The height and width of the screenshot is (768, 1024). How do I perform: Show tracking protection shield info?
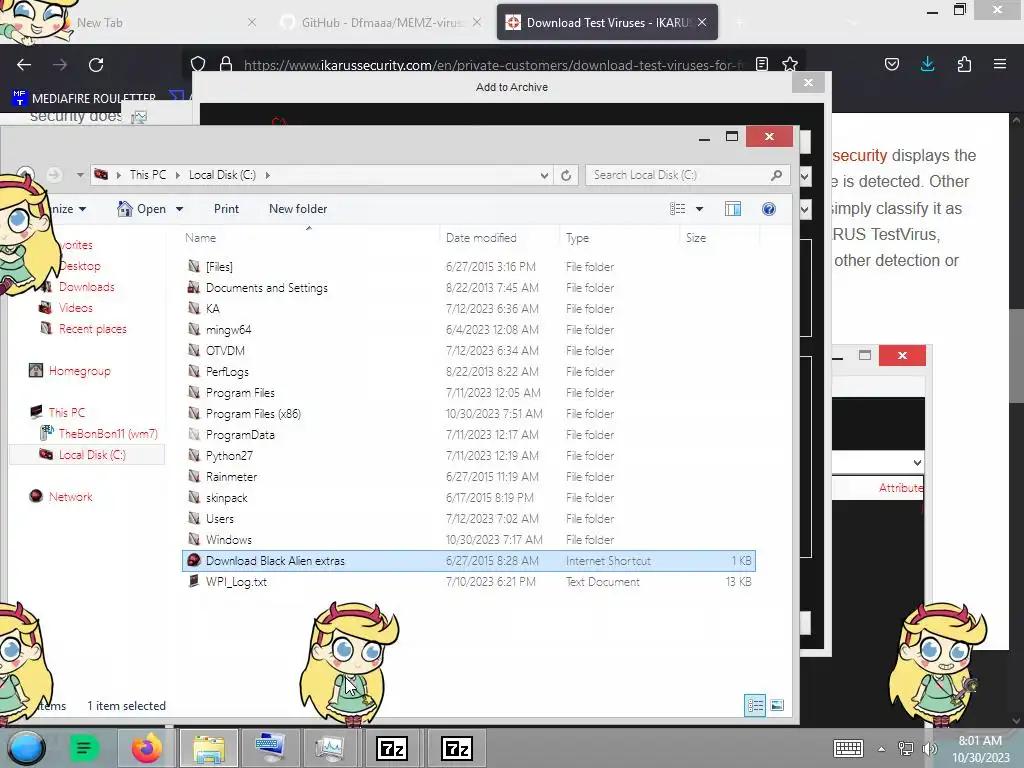point(198,64)
